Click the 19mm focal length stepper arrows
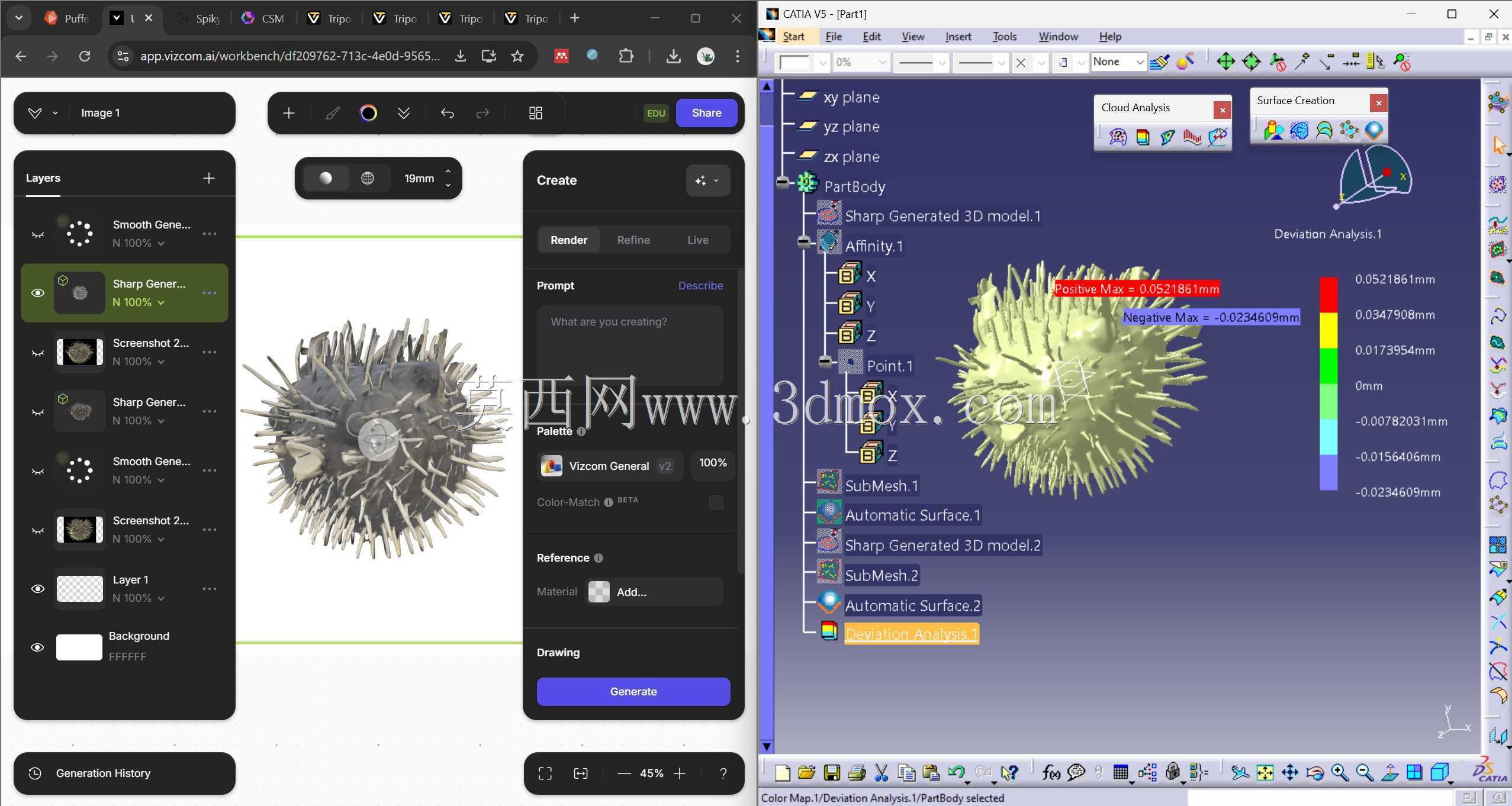Image resolution: width=1512 pixels, height=806 pixels. click(448, 178)
